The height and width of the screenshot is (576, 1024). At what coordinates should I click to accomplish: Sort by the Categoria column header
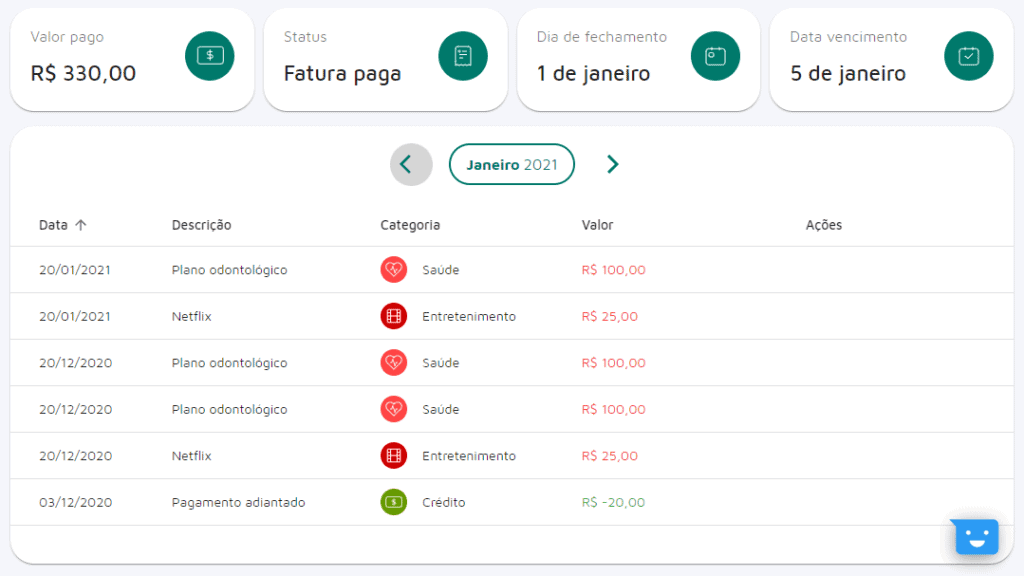pyautogui.click(x=410, y=225)
